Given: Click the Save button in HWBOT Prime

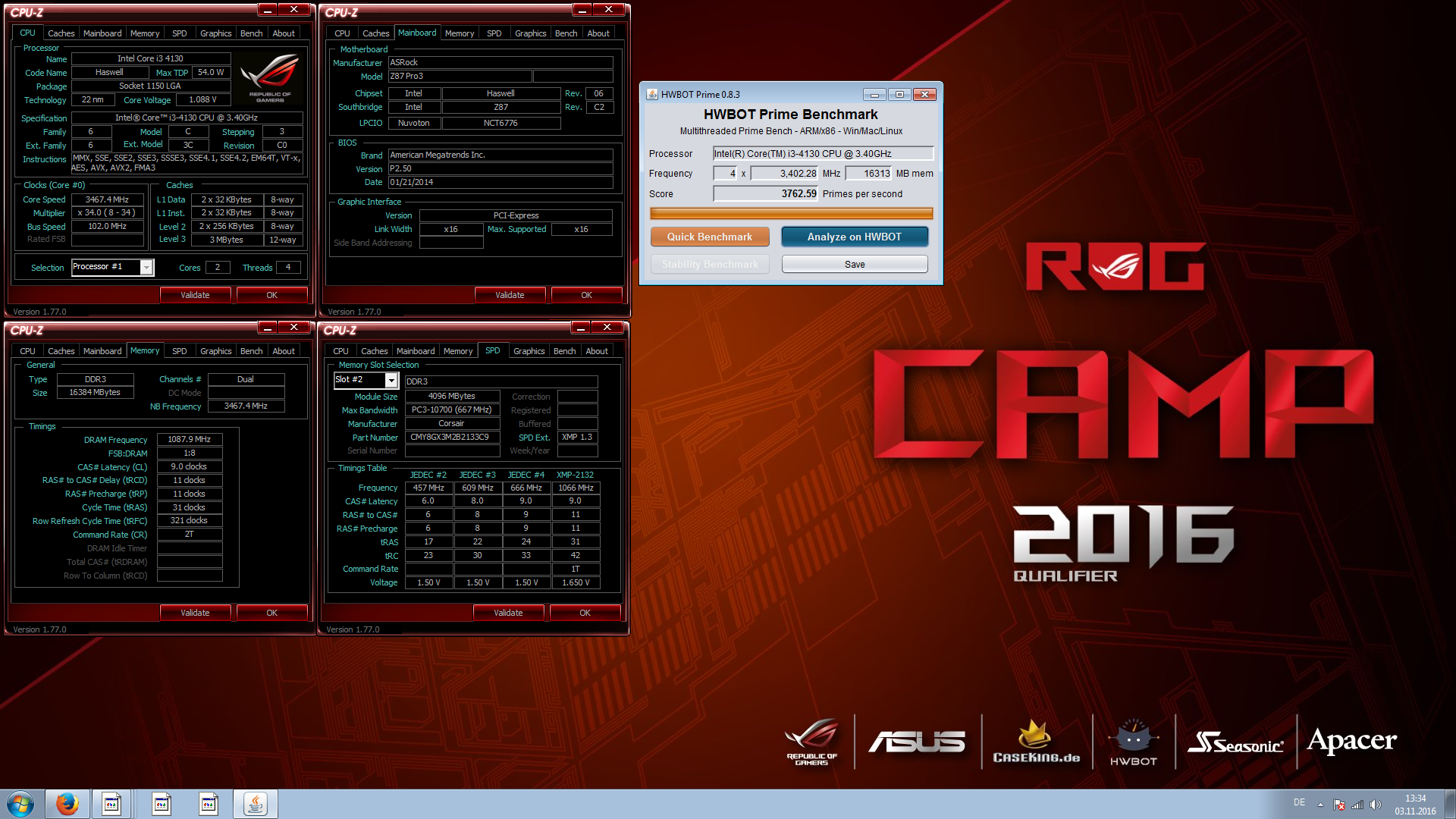Looking at the screenshot, I should point(855,264).
